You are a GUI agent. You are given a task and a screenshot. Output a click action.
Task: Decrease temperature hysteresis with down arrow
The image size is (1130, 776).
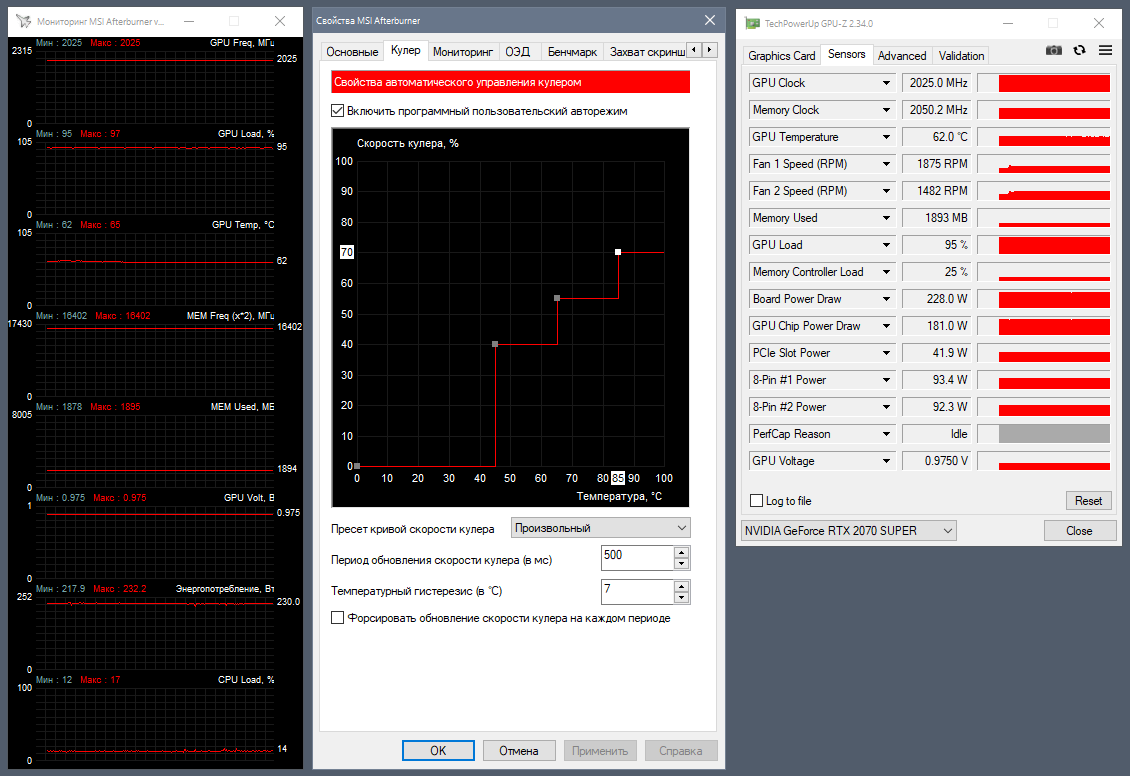682,598
